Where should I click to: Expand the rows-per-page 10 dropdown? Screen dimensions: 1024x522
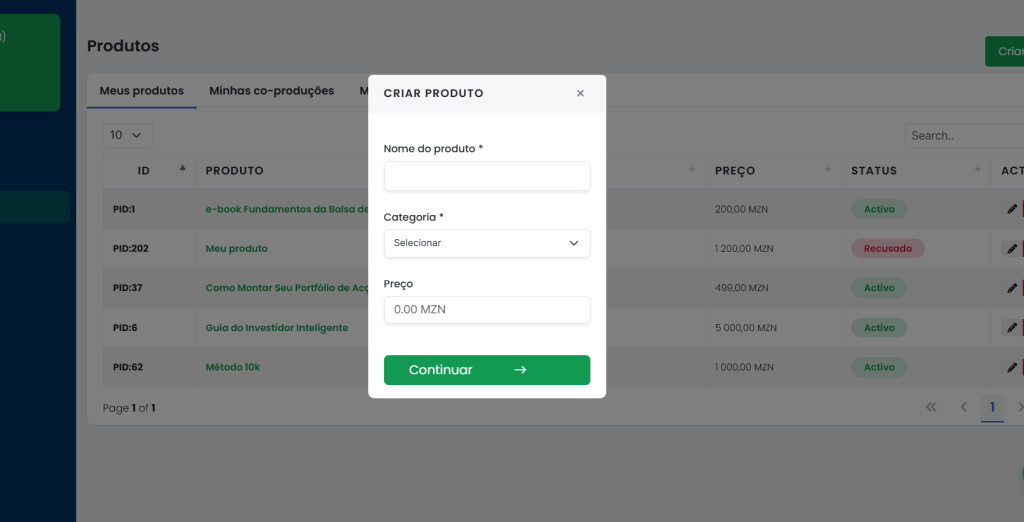(127, 135)
